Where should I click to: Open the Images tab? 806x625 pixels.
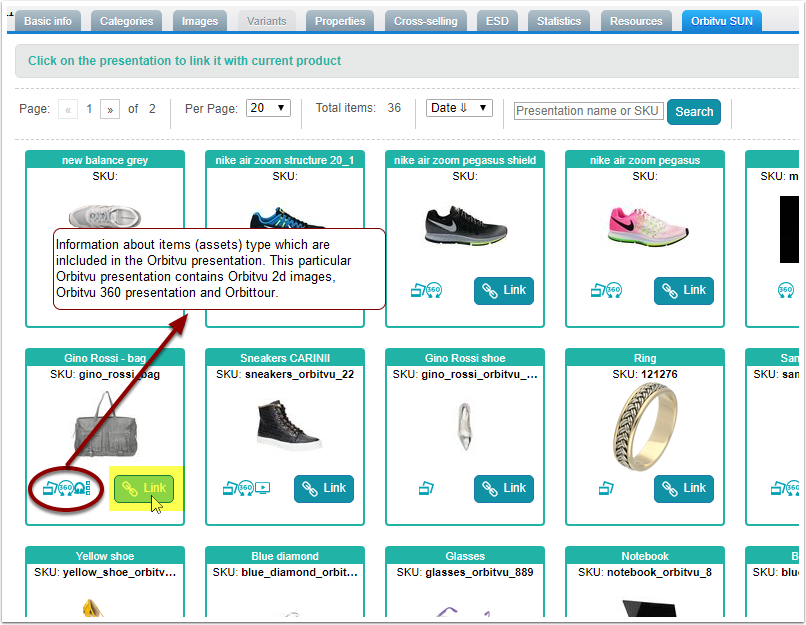200,21
